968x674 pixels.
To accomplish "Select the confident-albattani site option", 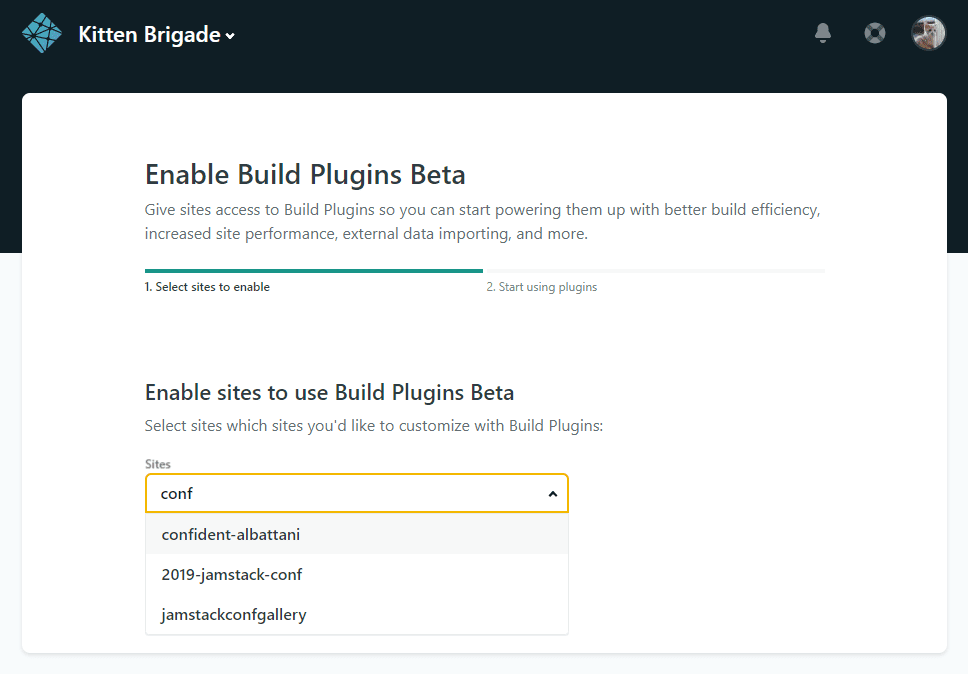I will point(231,535).
